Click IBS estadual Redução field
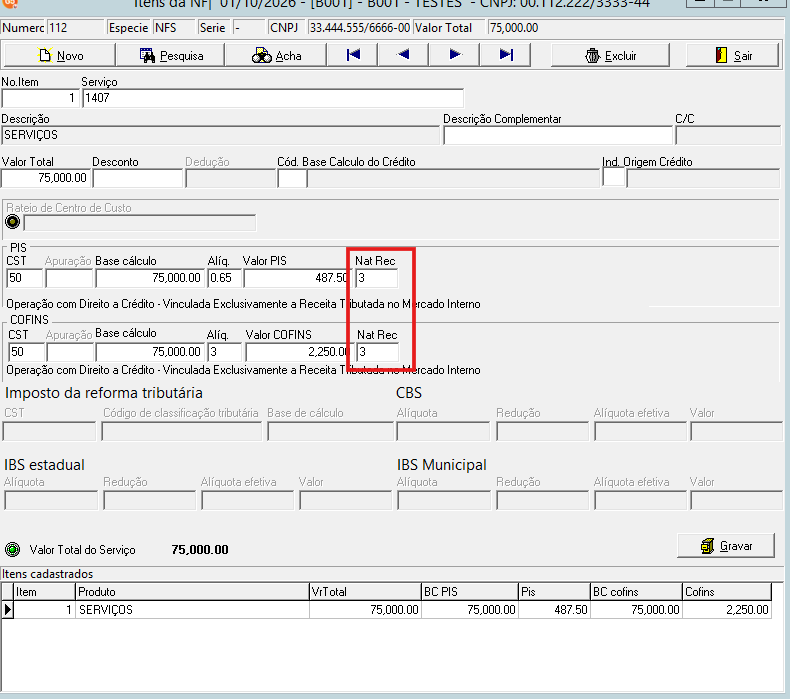The image size is (790, 699). [150, 501]
